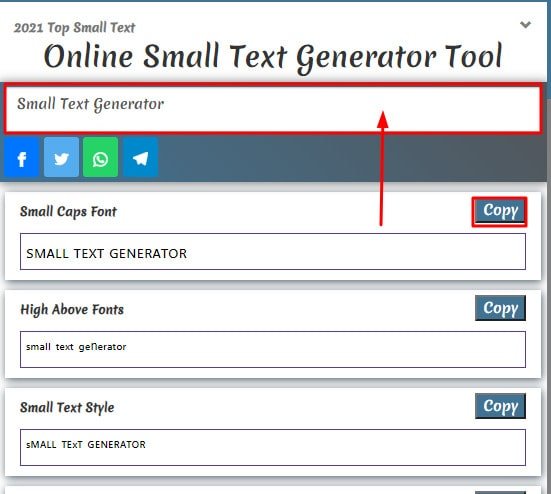551x494 pixels.
Task: Click the 'High Above Fonts' section title
Action: [72, 310]
